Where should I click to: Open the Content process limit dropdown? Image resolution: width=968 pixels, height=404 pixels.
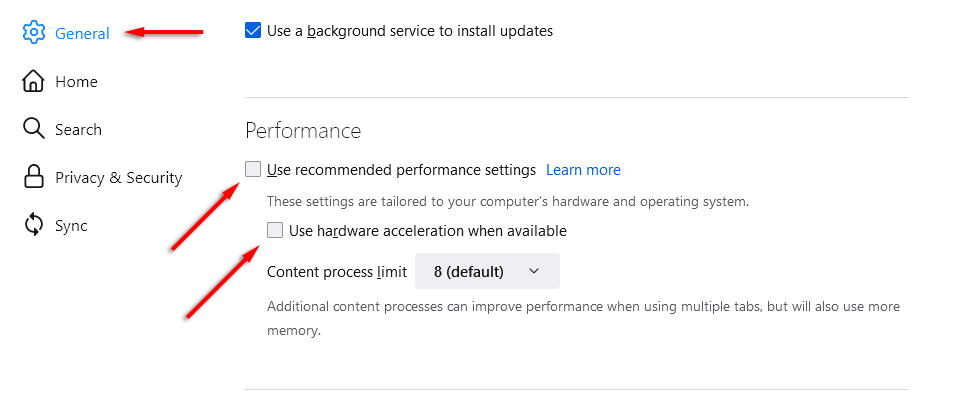point(487,271)
